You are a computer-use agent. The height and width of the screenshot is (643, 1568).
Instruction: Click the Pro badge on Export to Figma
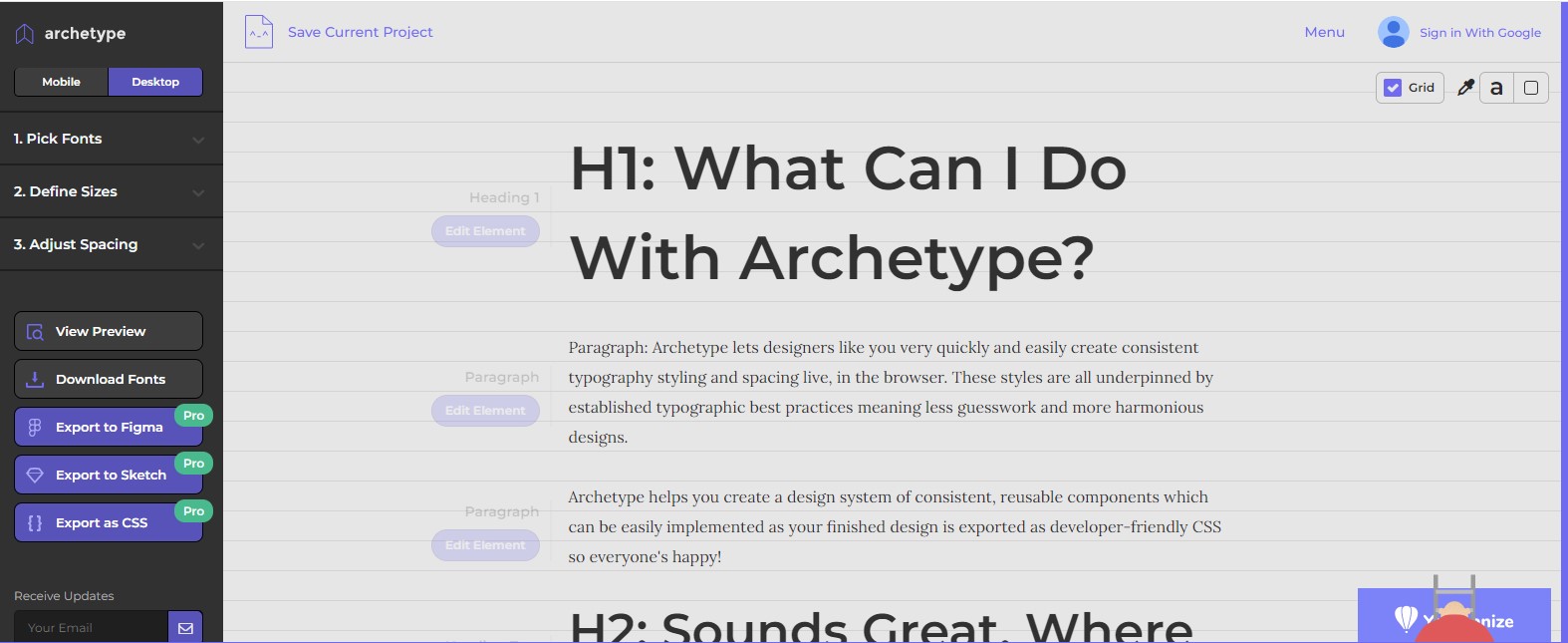[x=193, y=416]
